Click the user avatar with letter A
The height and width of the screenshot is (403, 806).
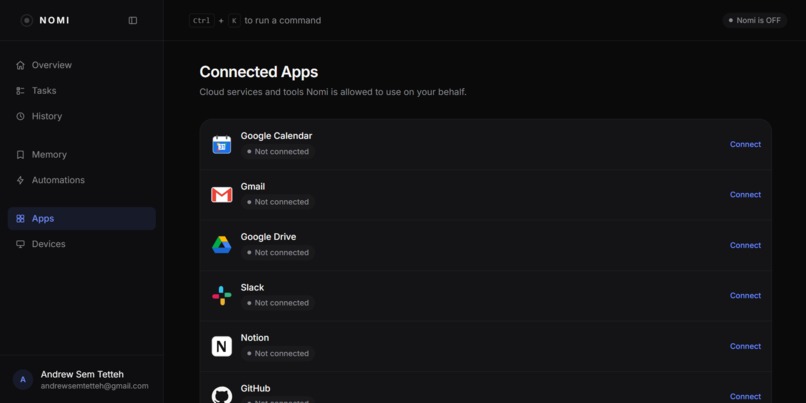pos(23,380)
